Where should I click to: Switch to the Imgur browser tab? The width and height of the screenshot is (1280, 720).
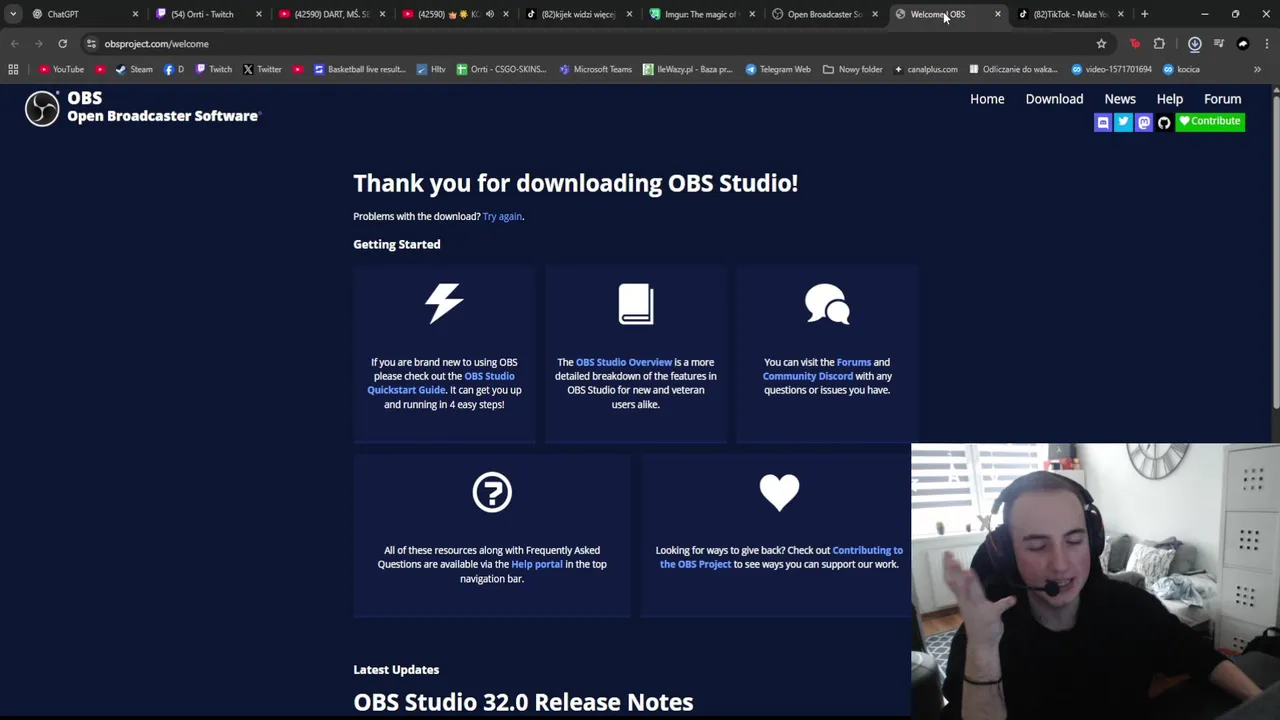(x=700, y=14)
